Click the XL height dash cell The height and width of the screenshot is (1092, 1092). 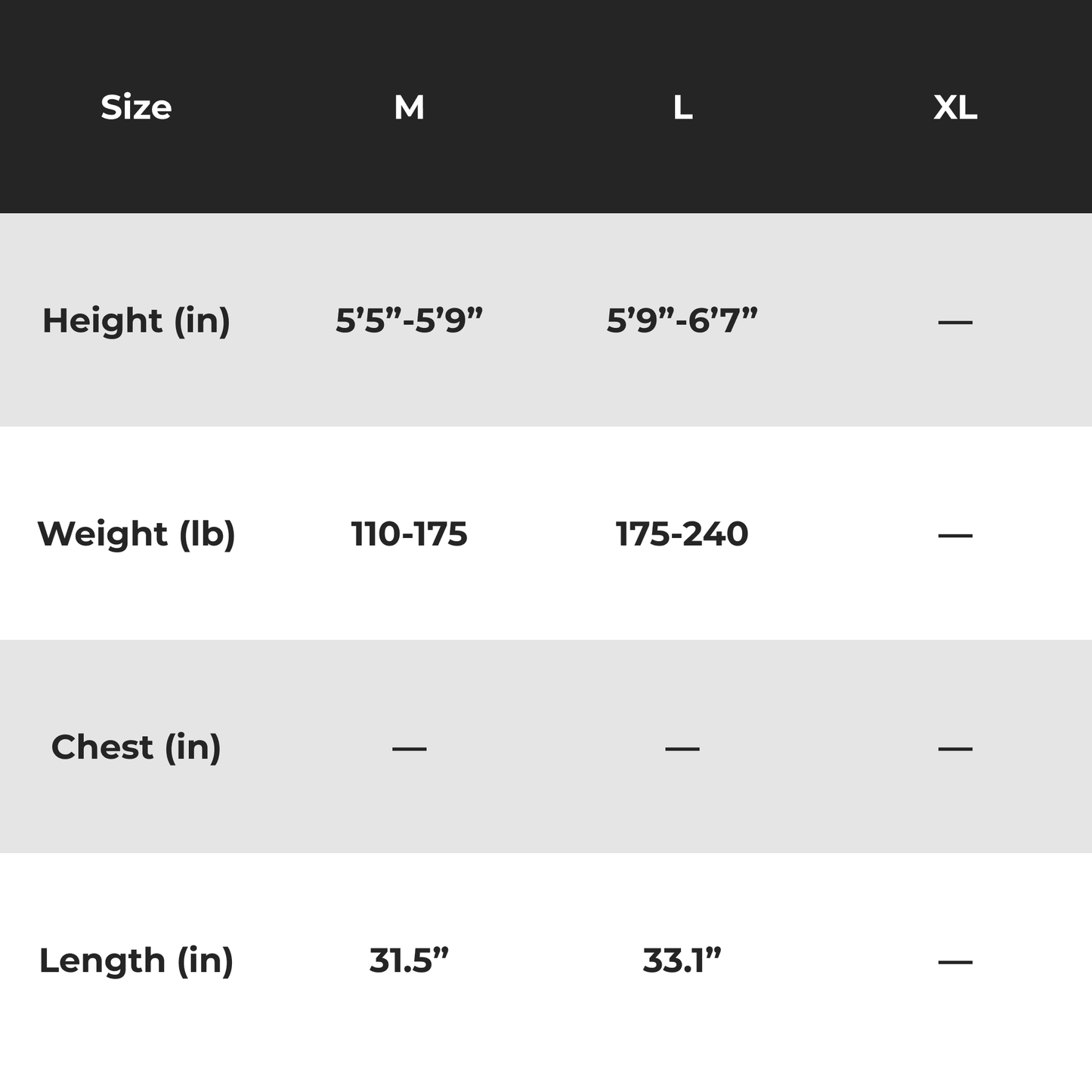955,322
